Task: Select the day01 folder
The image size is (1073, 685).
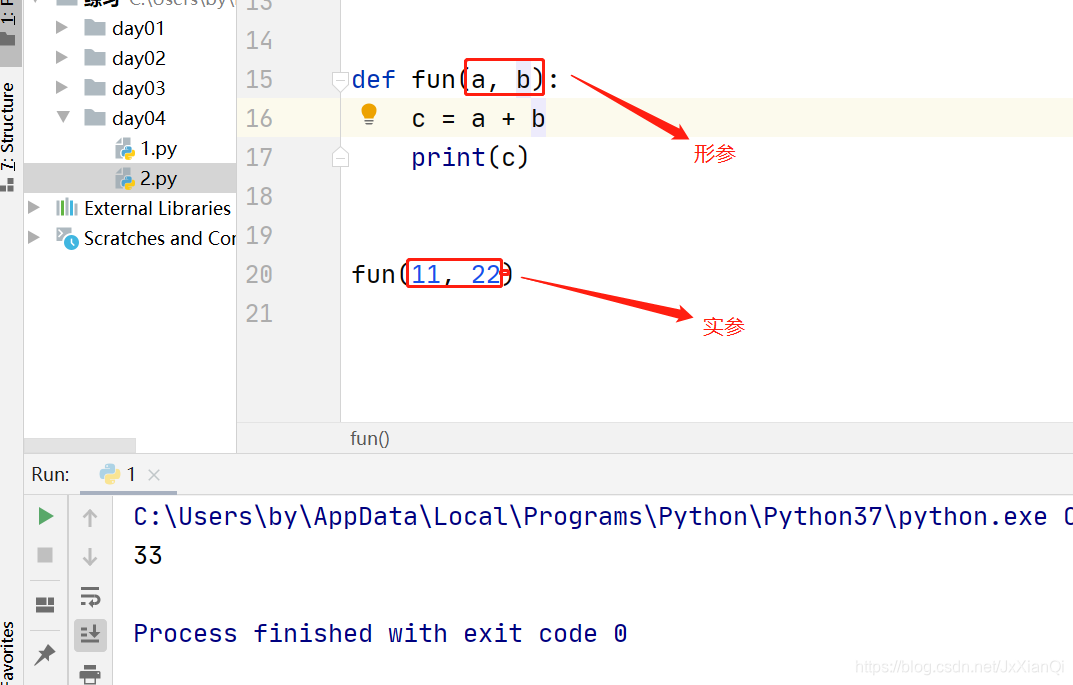Action: pos(138,28)
